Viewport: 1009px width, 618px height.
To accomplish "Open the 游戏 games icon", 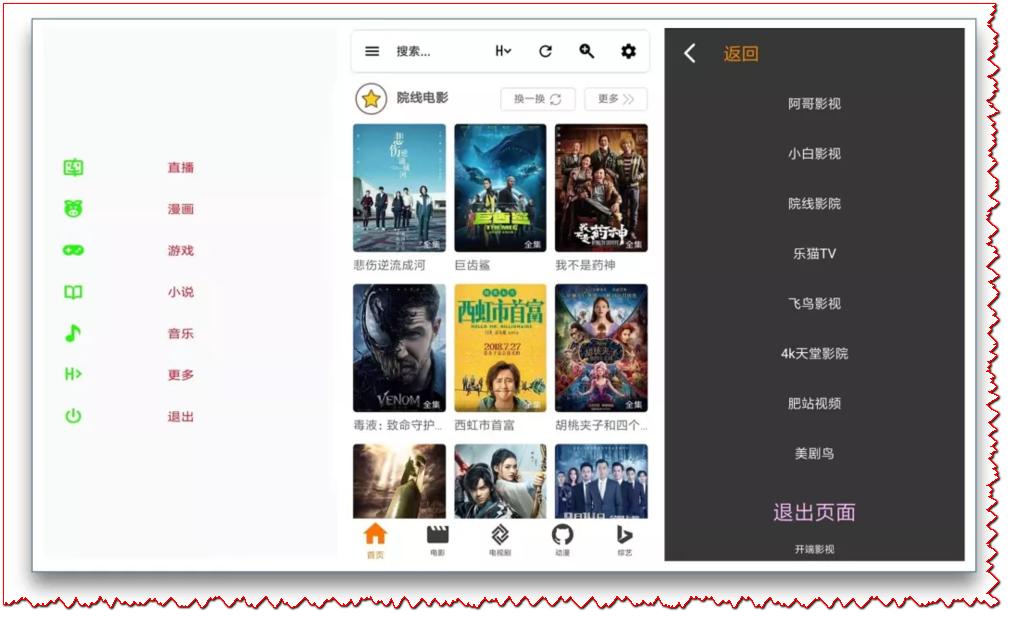I will click(x=71, y=250).
